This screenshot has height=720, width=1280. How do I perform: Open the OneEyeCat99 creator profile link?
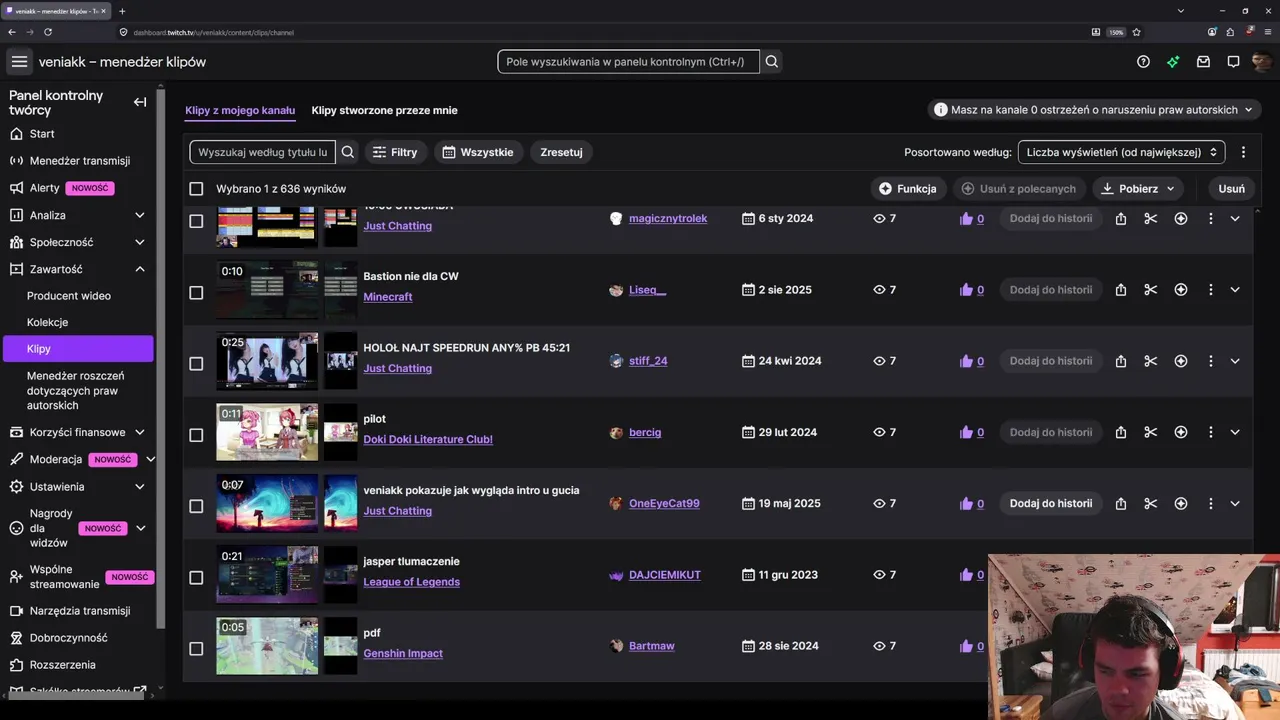[664, 503]
